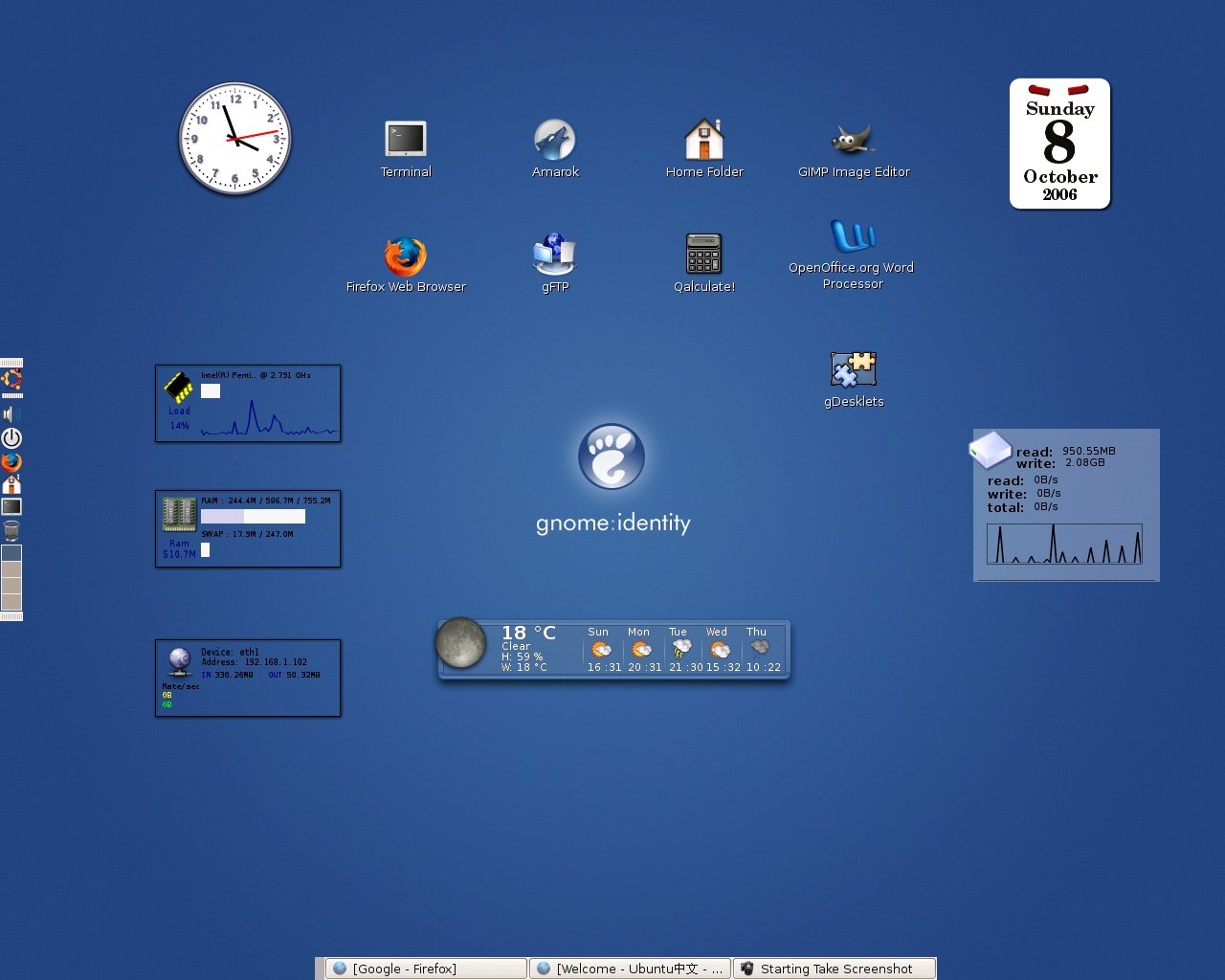Image resolution: width=1225 pixels, height=980 pixels.
Task: Click the 'Device: eth1' text
Action: [230, 652]
